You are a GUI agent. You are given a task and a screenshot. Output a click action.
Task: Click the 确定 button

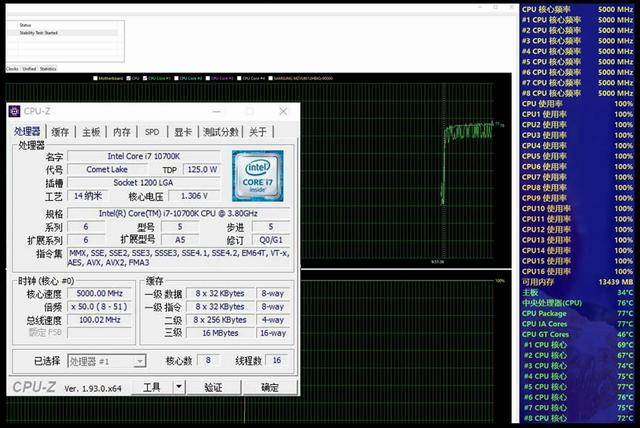click(x=270, y=387)
